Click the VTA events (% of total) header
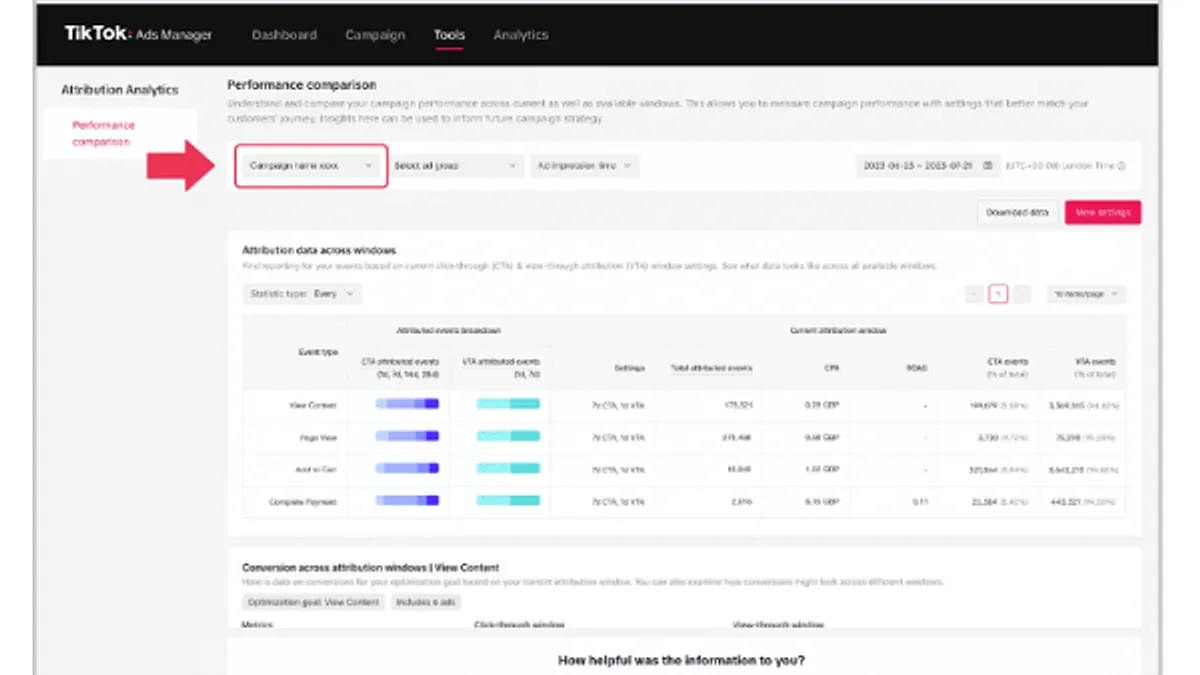 tap(1093, 367)
